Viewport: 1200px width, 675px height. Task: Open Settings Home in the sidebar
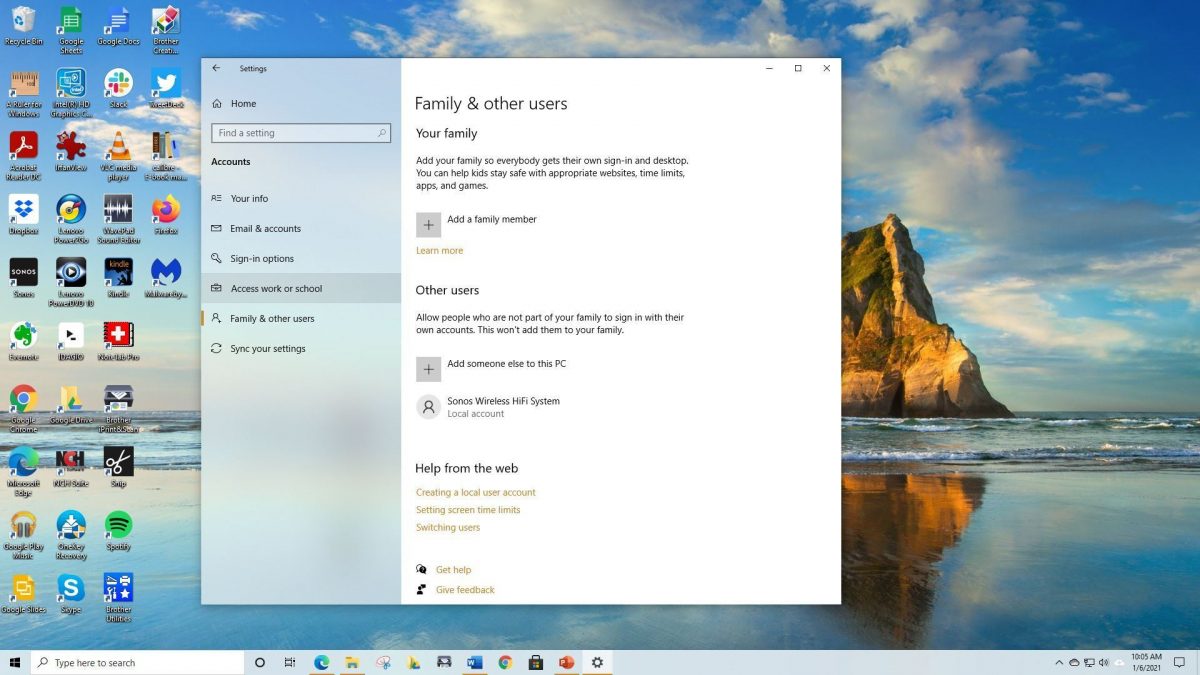pos(243,104)
